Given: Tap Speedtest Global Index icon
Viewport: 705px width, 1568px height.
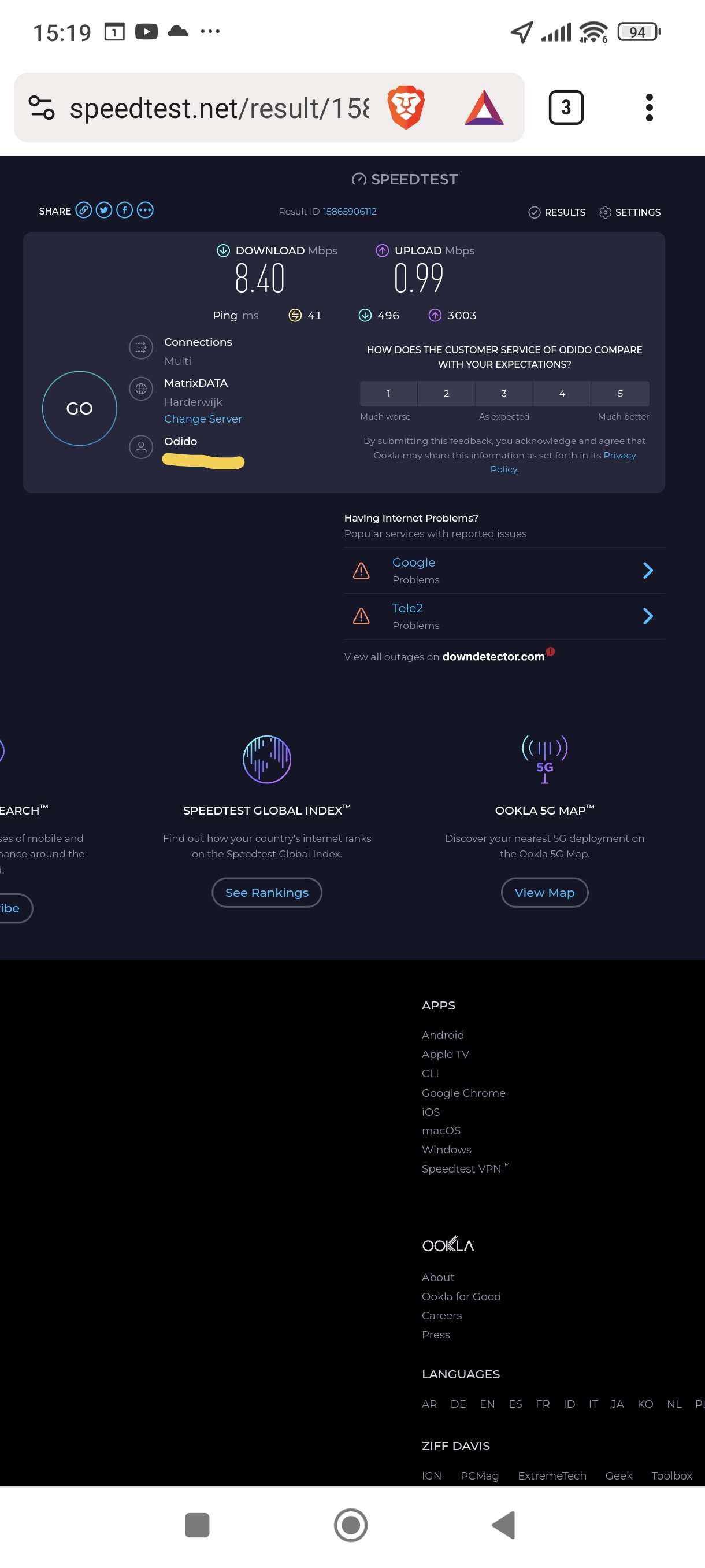Looking at the screenshot, I should click(x=267, y=759).
